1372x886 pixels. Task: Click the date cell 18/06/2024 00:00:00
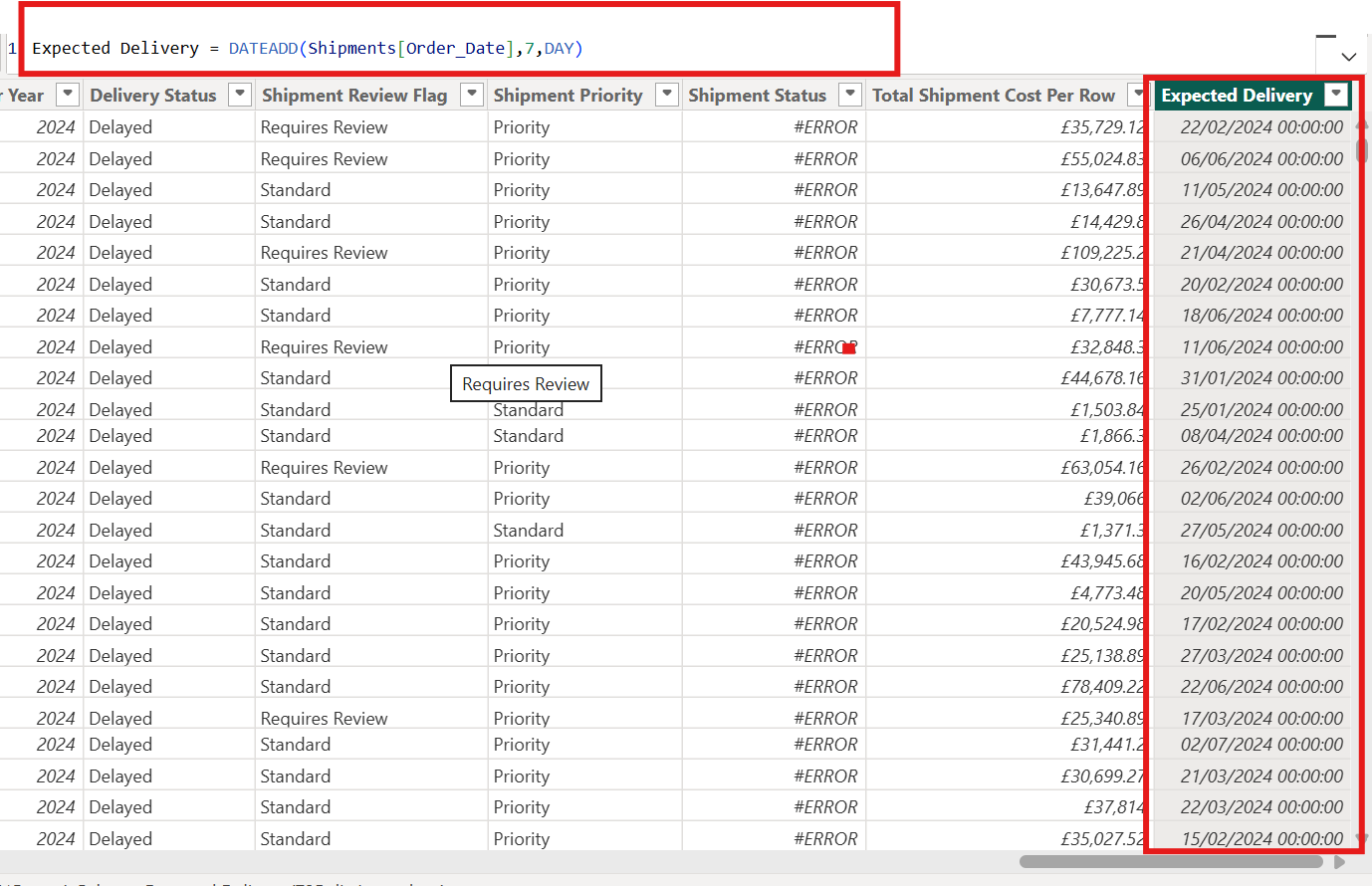pos(1261,315)
